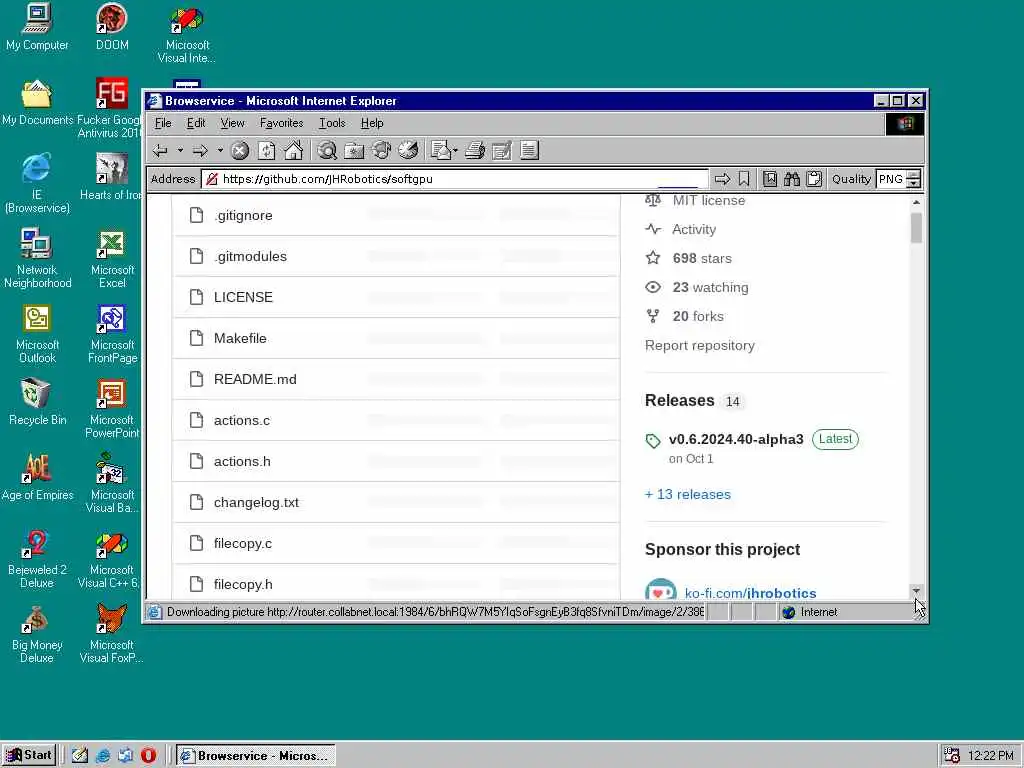Open the Search toolbar icon
This screenshot has height=768, width=1024.
tap(327, 151)
